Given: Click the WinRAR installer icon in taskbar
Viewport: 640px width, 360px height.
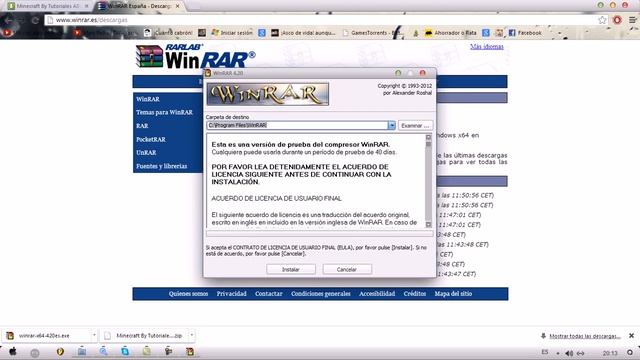Looking at the screenshot, I should tap(189, 351).
